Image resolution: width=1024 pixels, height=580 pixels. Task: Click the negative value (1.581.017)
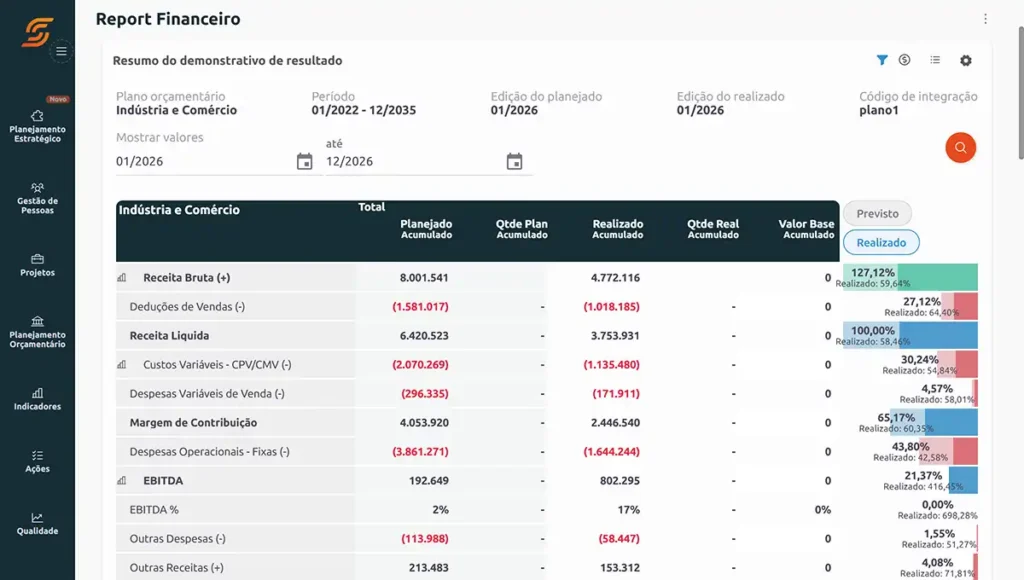tap(420, 306)
